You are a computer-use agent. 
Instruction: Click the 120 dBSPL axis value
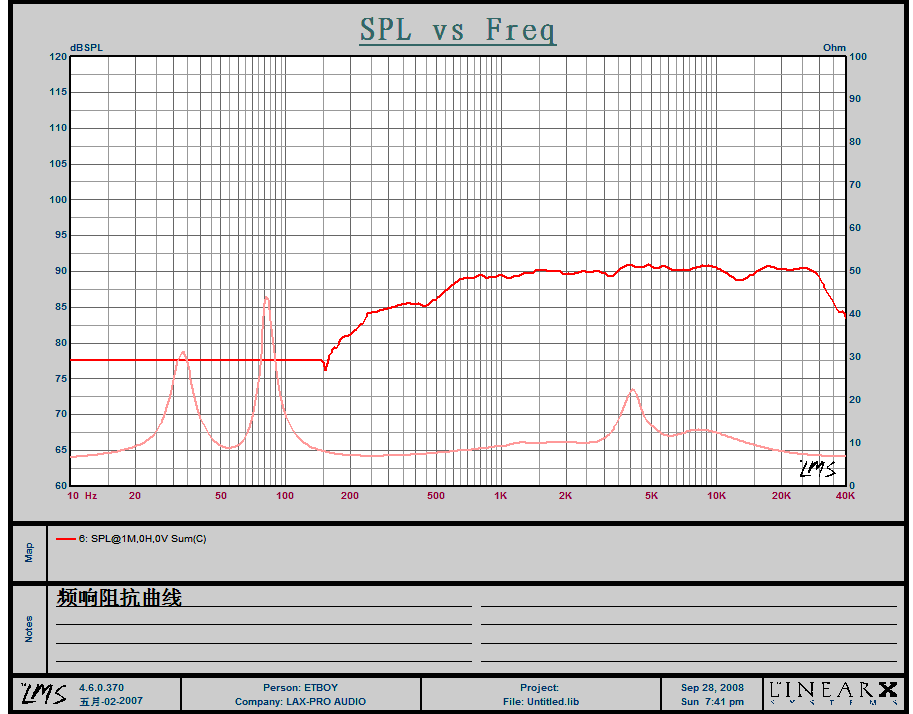pyautogui.click(x=58, y=57)
